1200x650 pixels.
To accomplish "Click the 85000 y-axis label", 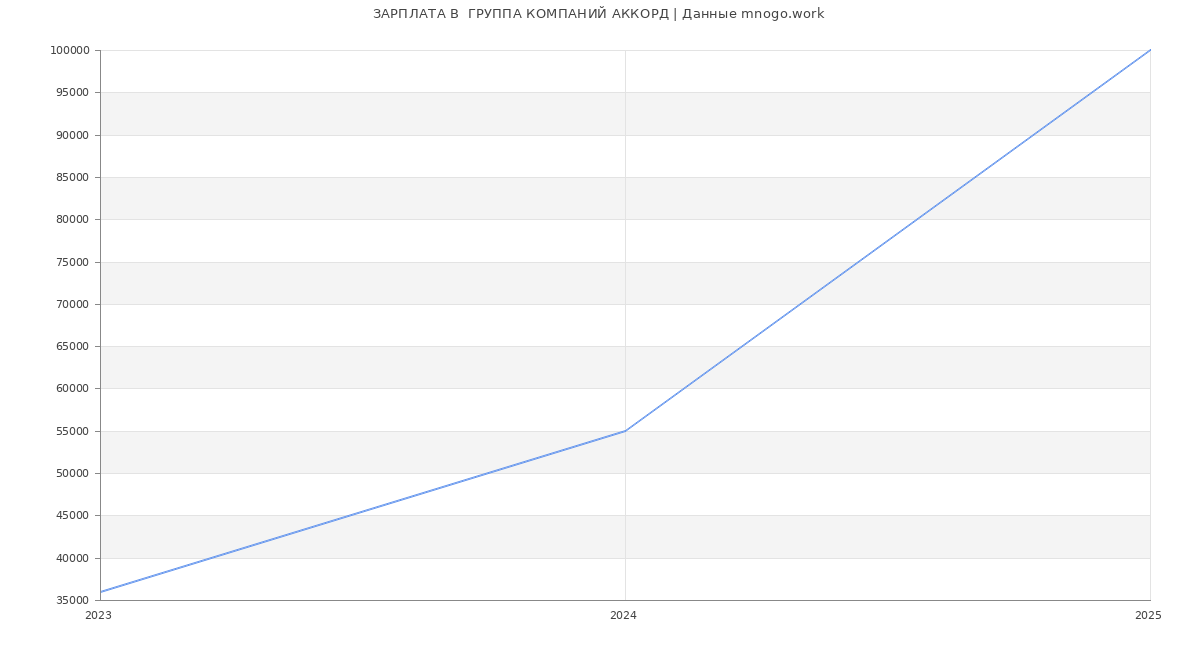I will pos(72,178).
